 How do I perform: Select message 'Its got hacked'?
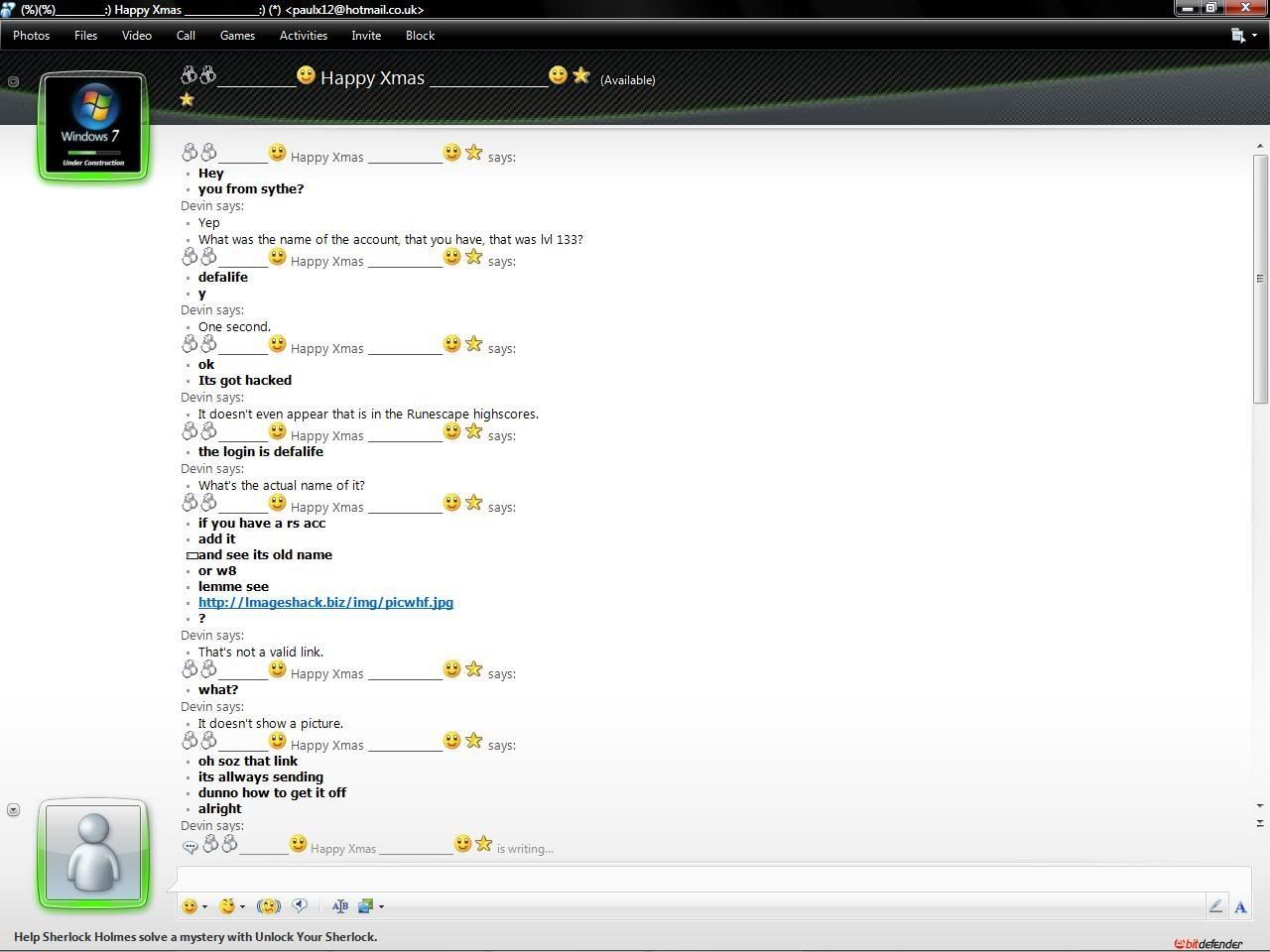tap(245, 380)
